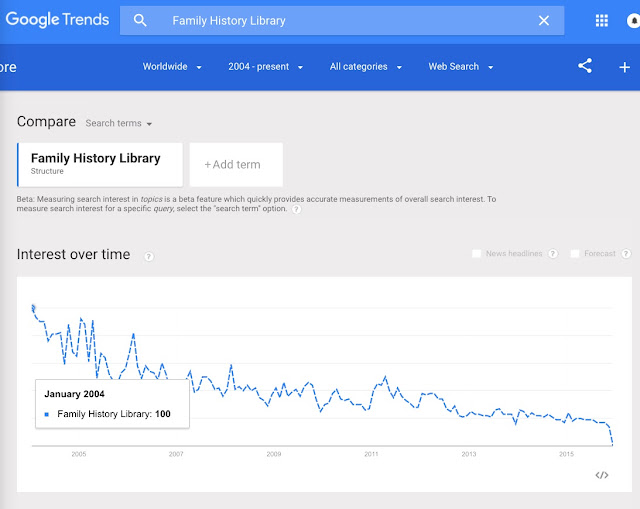Open the 2004 - present date dropdown

pos(265,67)
